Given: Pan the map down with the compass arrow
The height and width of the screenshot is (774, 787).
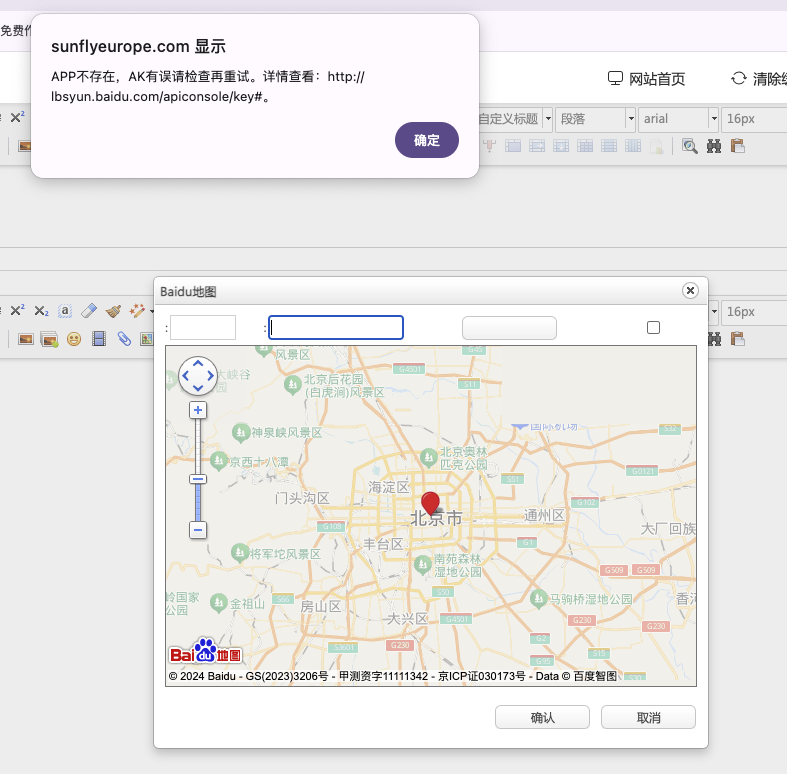Looking at the screenshot, I should click(198, 388).
